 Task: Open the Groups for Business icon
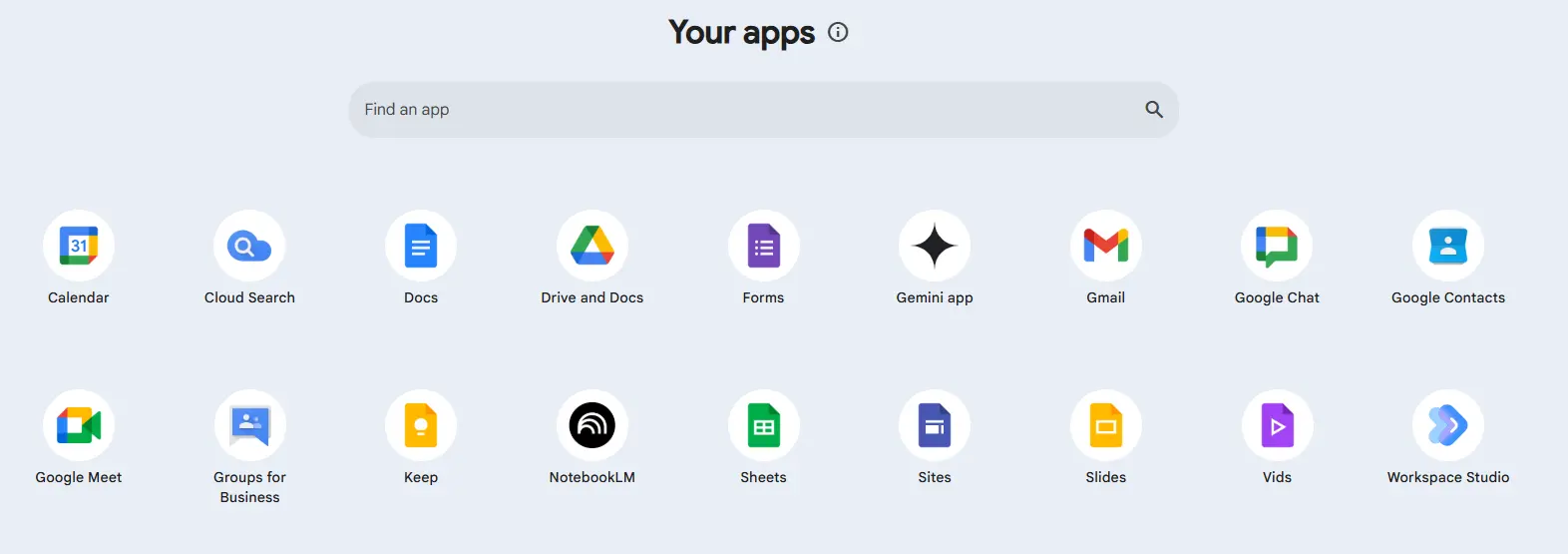point(249,425)
